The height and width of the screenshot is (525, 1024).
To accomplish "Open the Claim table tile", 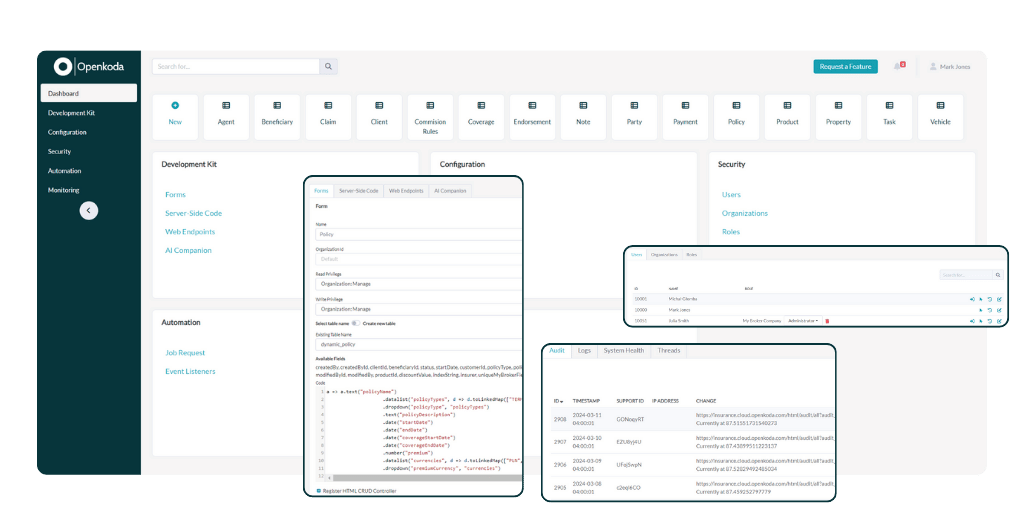I will click(328, 117).
